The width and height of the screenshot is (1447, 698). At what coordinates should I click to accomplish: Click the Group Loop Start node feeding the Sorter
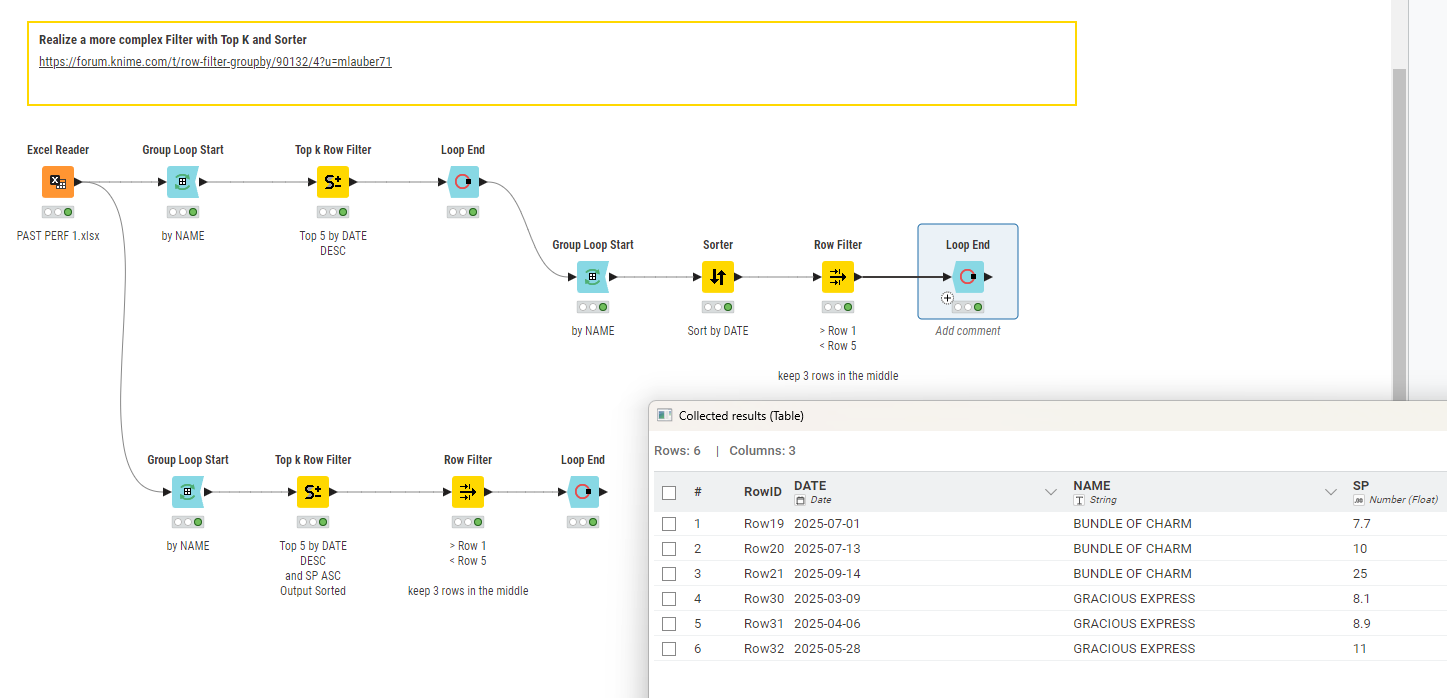pyautogui.click(x=592, y=277)
